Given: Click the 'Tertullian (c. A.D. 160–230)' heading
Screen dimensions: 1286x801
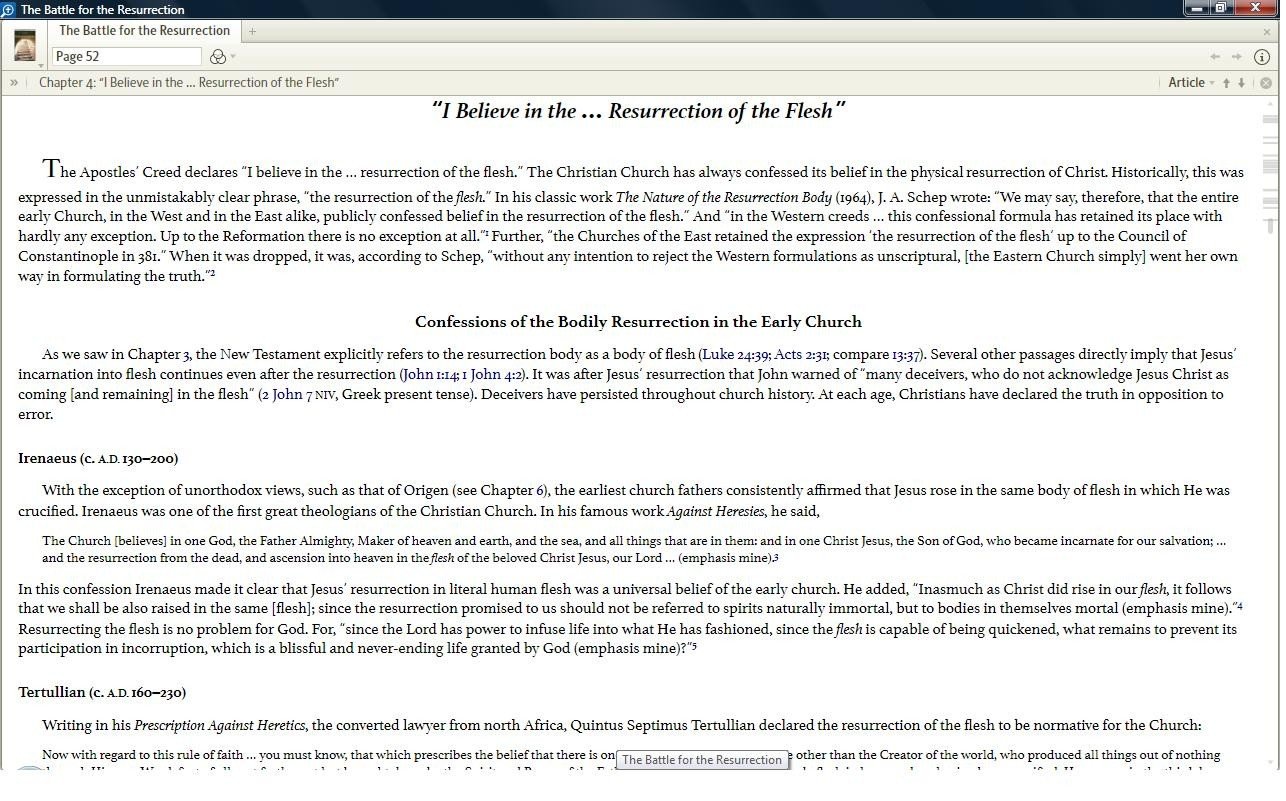Looking at the screenshot, I should tap(102, 692).
